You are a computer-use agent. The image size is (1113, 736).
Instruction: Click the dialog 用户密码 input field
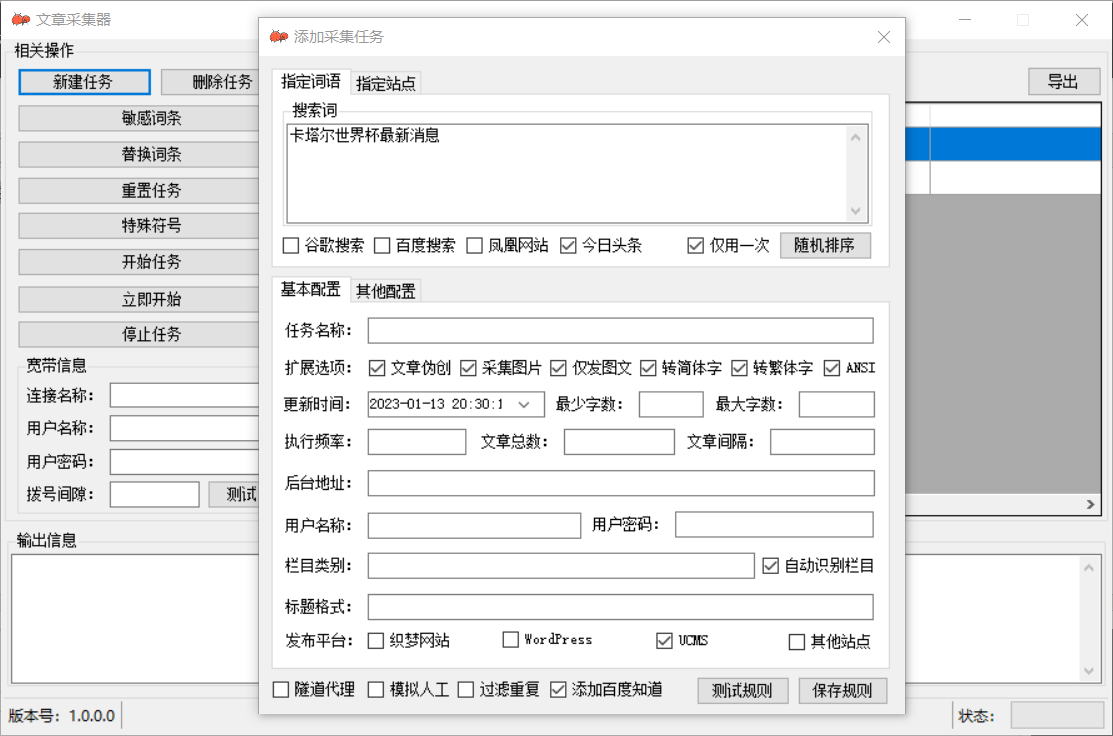(x=774, y=524)
